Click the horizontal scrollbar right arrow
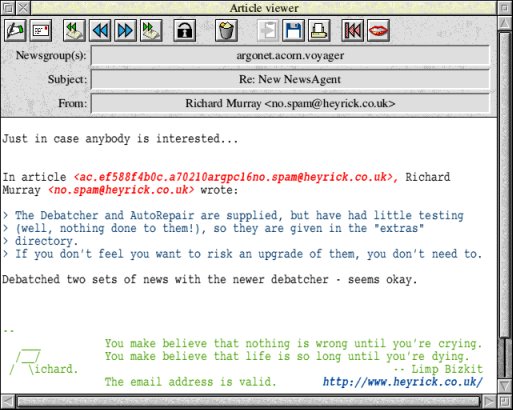This screenshot has height=410, width=513. (490, 402)
